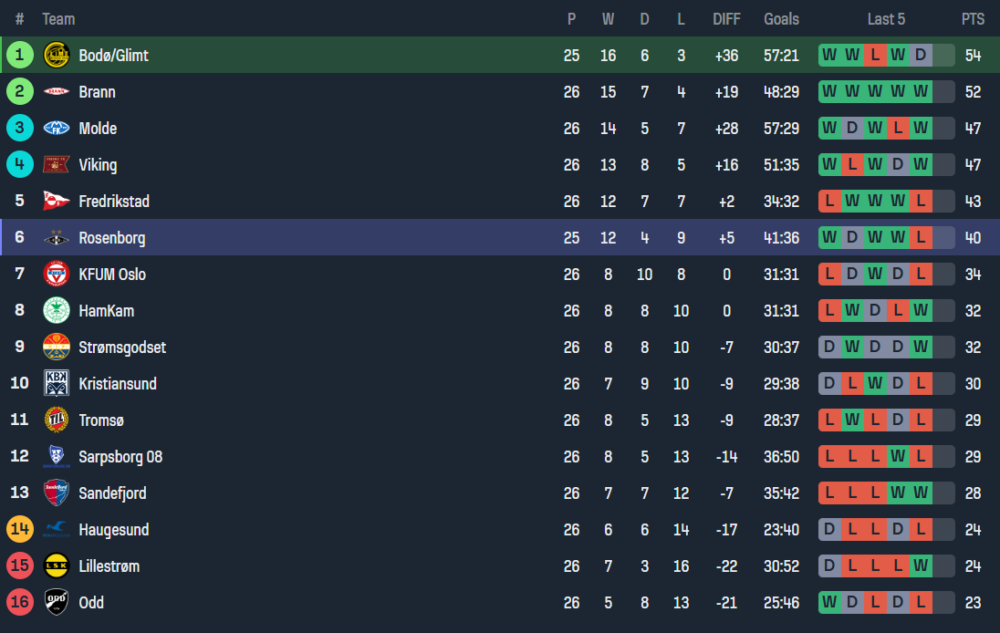Screen dimensions: 1000x633
Task: Click the Strømsgodset club logo
Action: click(56, 347)
